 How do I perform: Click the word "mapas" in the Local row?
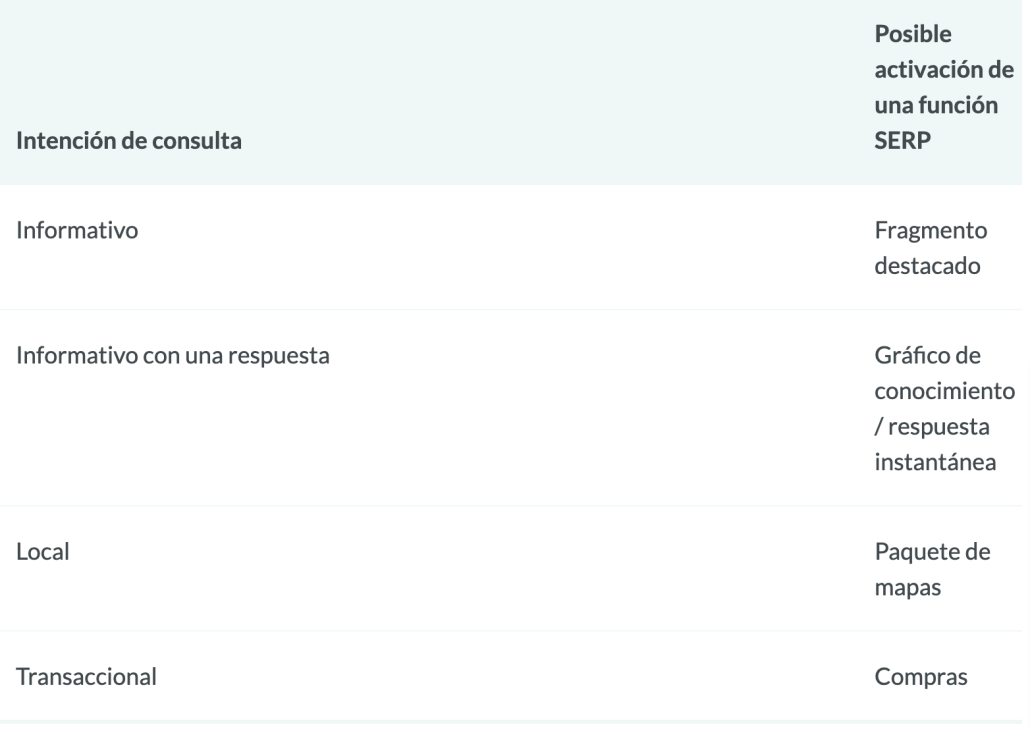tap(904, 586)
